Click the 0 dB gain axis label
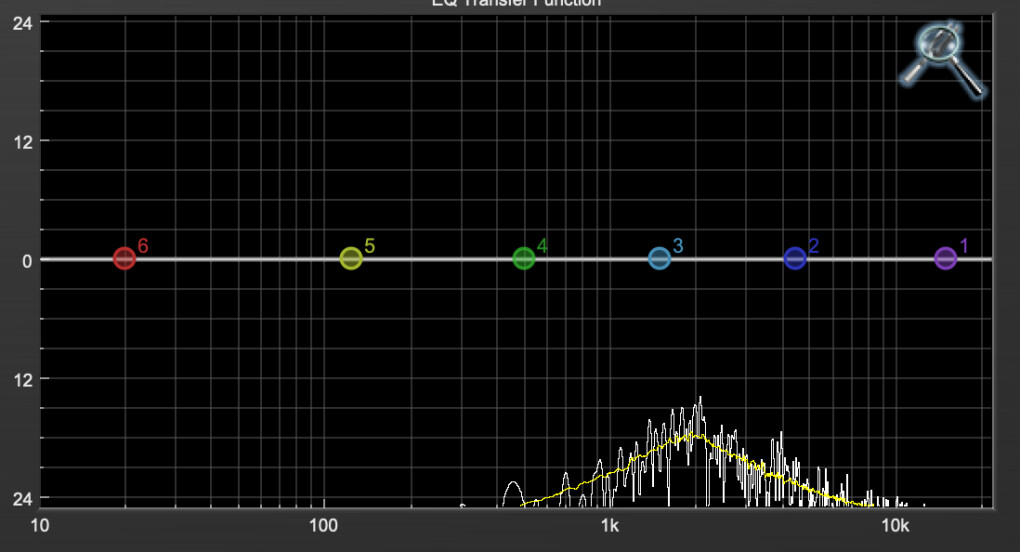1020x552 pixels. [x=27, y=261]
